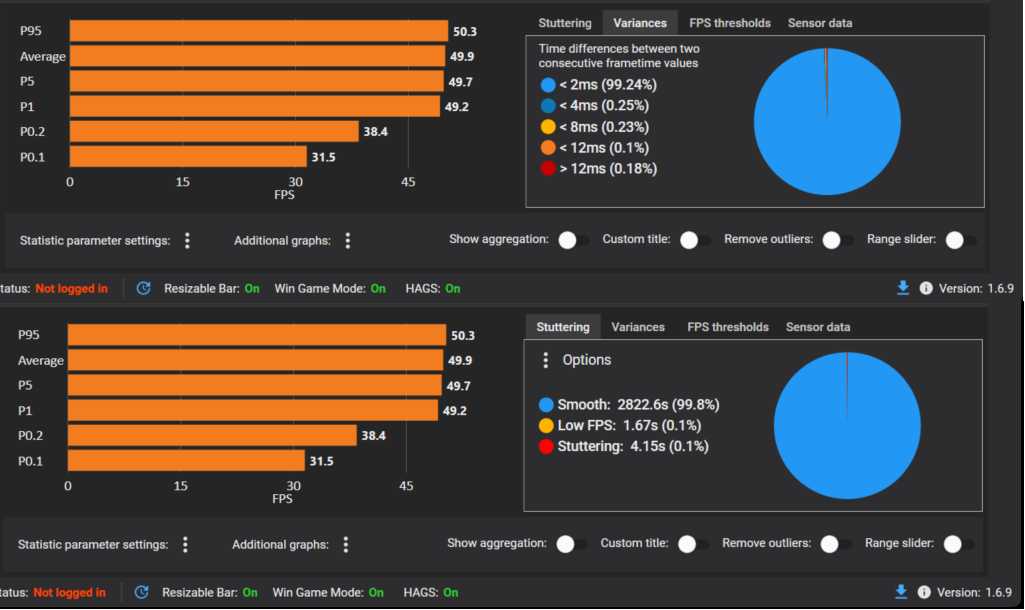Click 'Resizable Bar: On' in Variances-view window

pos(212,288)
